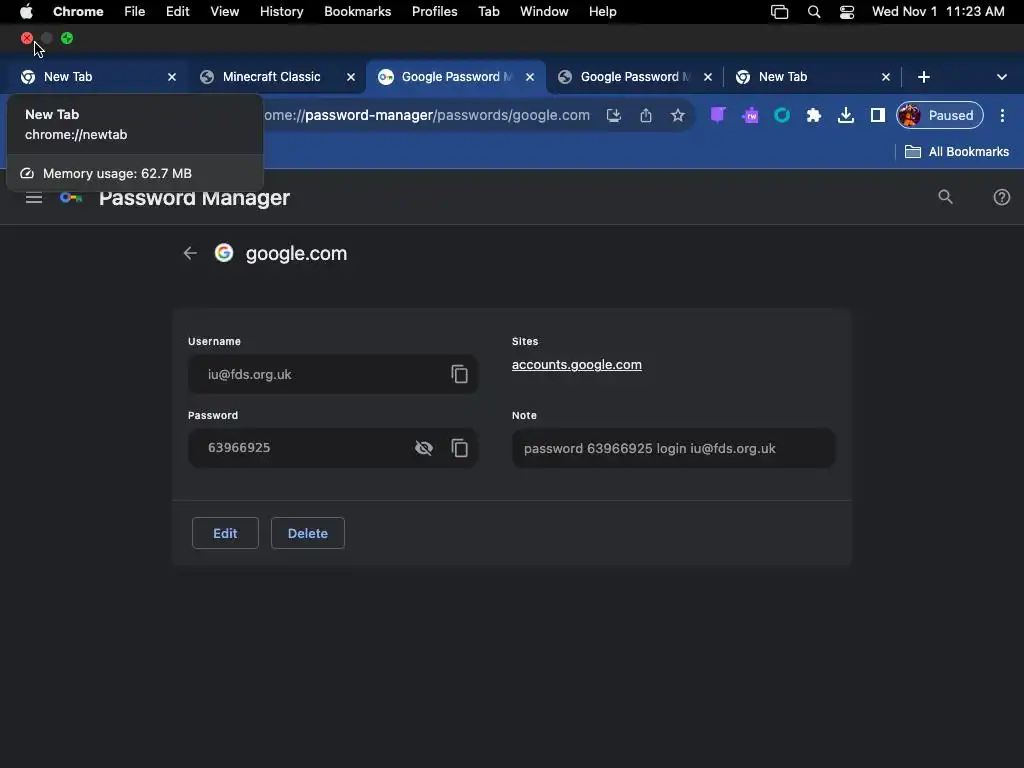Open macOS Control Center
This screenshot has height=768, width=1024.
pyautogui.click(x=847, y=12)
